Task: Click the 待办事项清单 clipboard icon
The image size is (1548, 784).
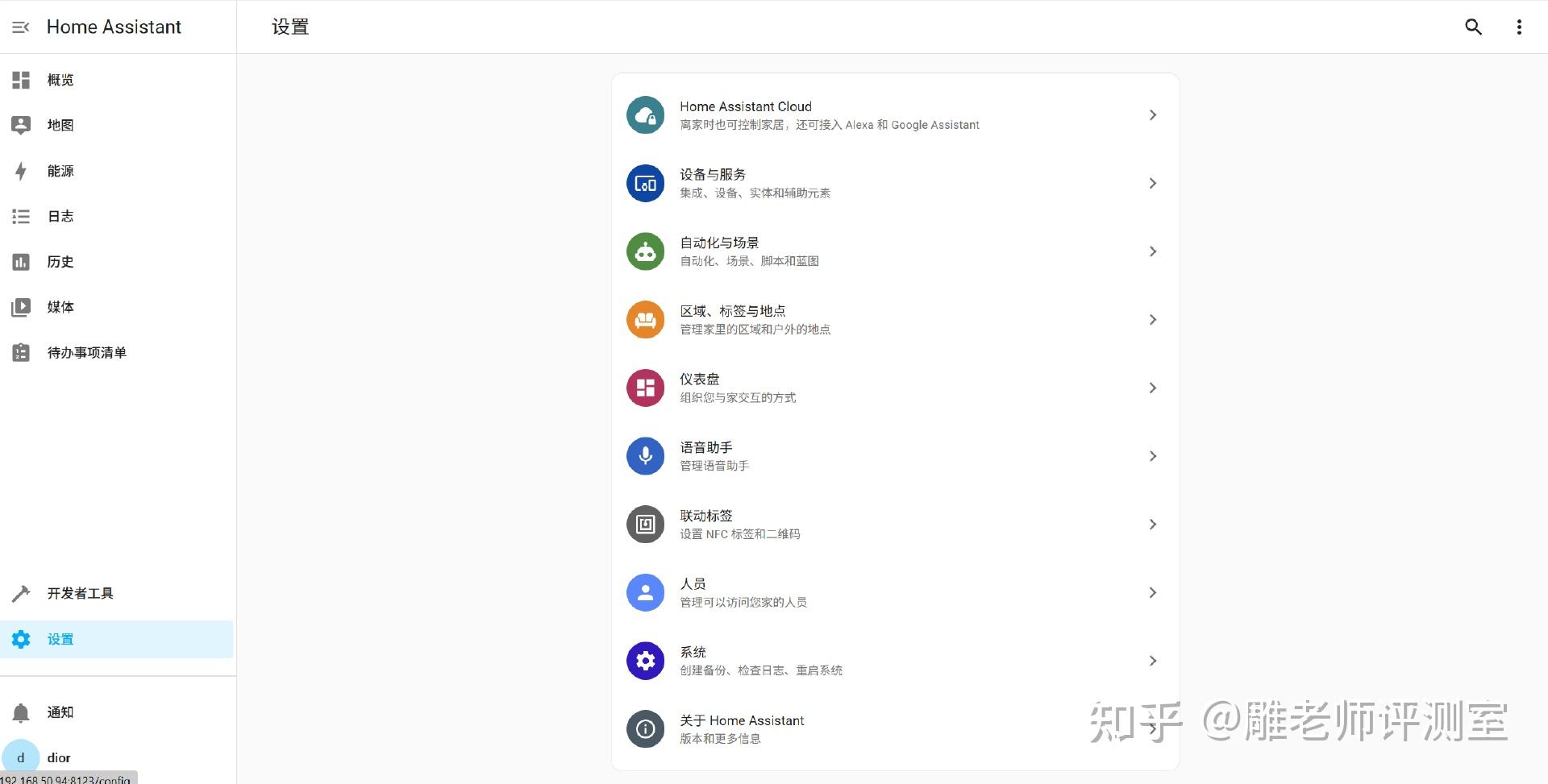Action: tap(21, 353)
